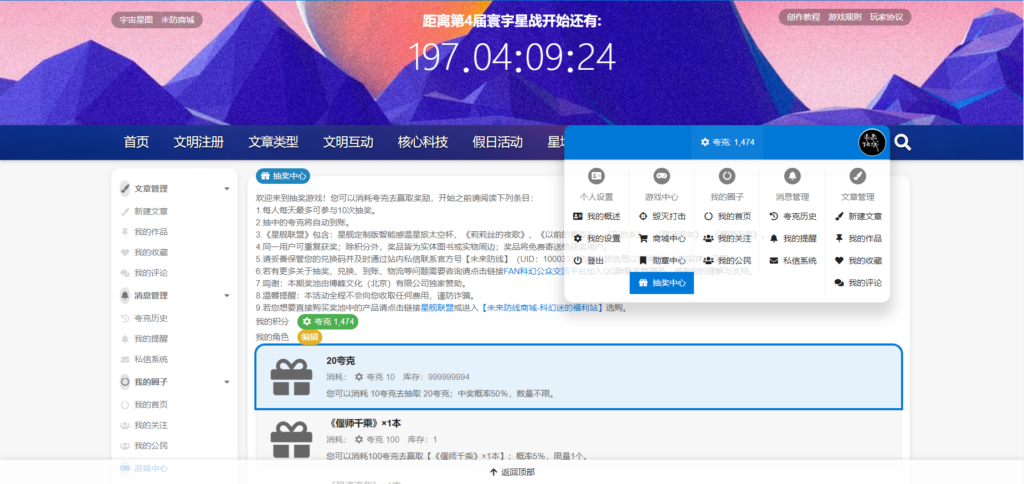Select 我的提醒 in the left sidebar
Image resolution: width=1024 pixels, height=484 pixels.
click(x=152, y=339)
